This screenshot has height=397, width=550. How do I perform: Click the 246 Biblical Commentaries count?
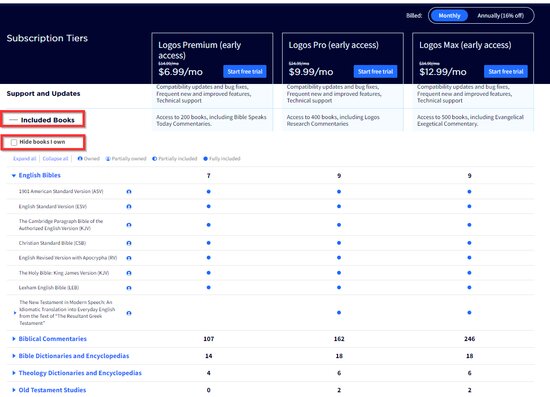coord(469,339)
